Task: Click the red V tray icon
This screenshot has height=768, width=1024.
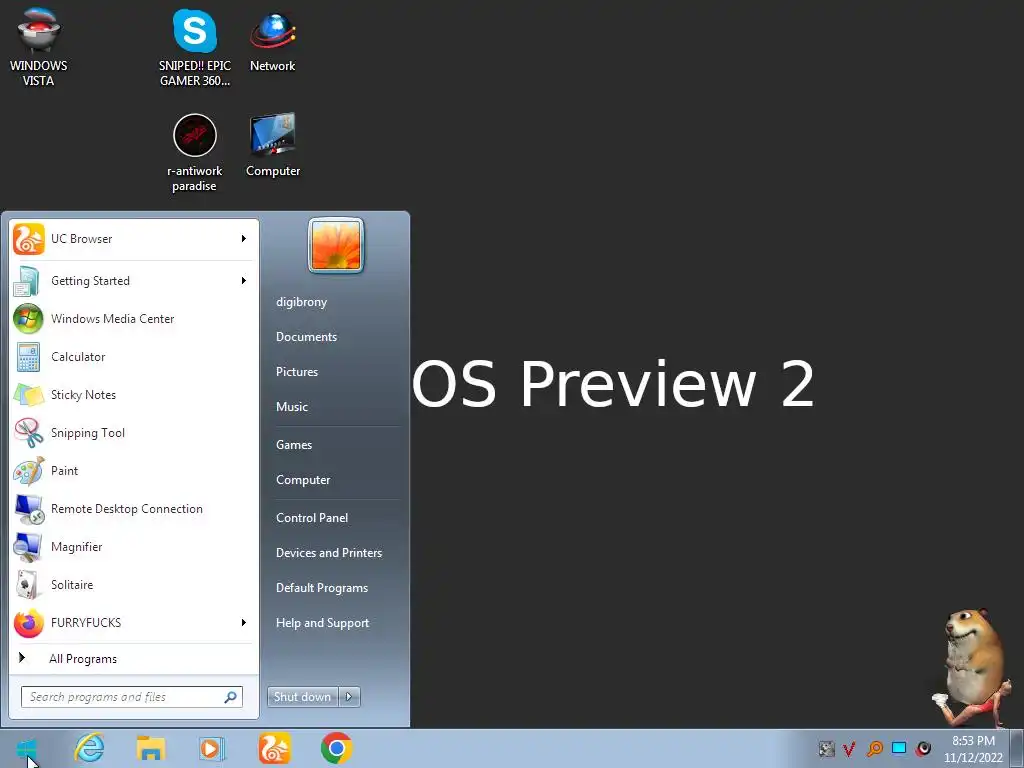Action: (x=849, y=748)
